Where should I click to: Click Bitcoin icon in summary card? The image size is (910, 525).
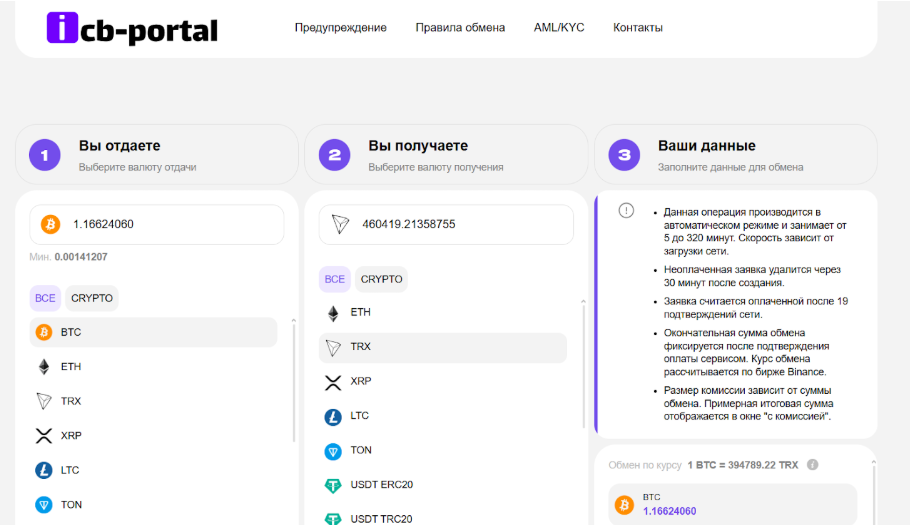pyautogui.click(x=624, y=505)
